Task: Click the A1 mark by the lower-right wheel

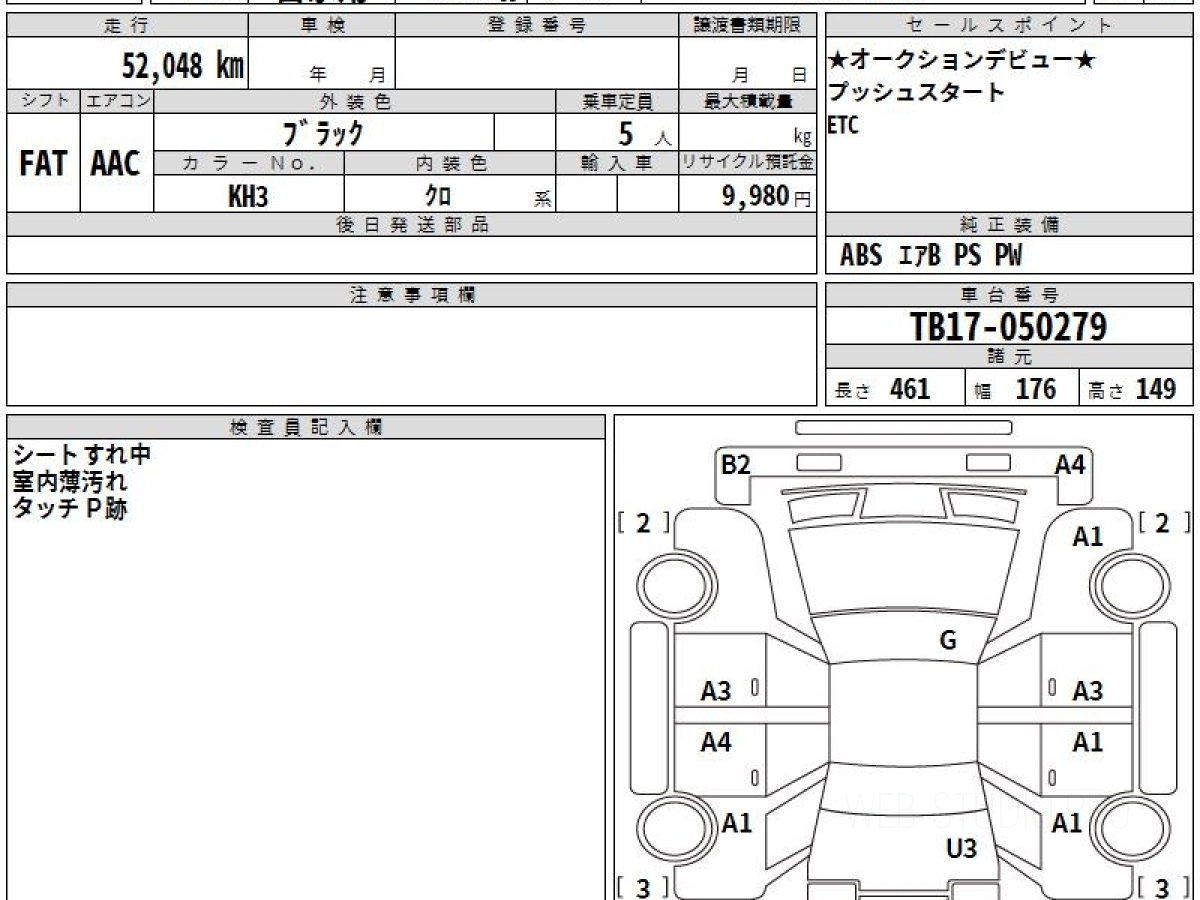Action: point(1067,823)
